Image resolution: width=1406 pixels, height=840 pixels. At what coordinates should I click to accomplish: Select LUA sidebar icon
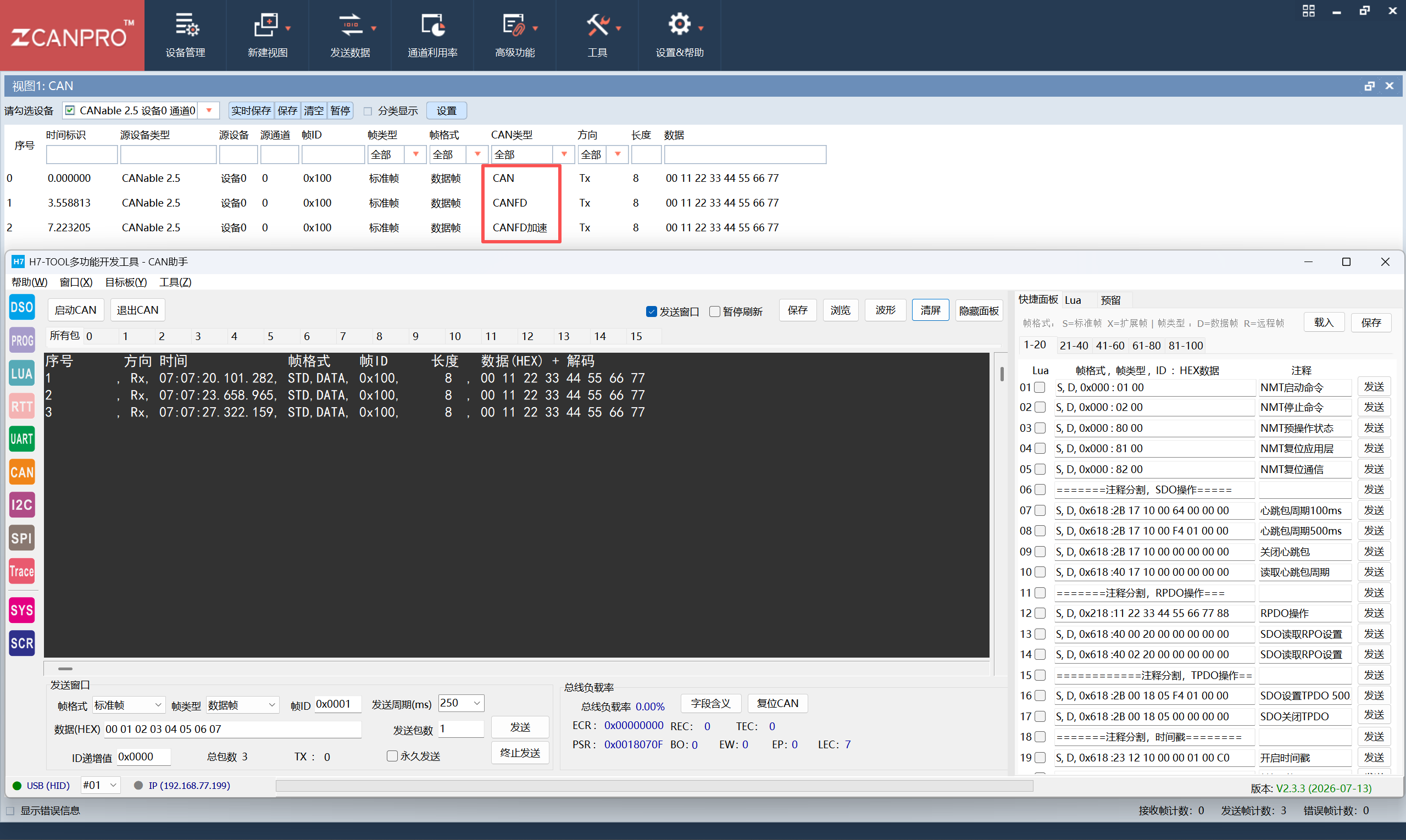click(22, 373)
